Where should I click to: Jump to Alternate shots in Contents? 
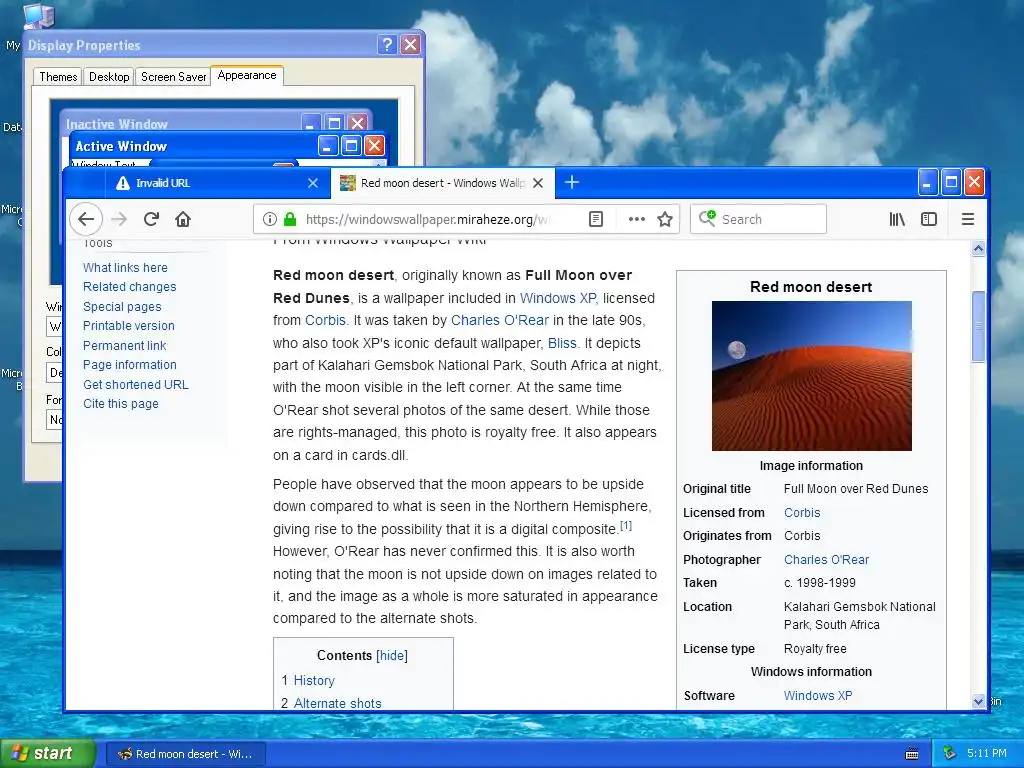pyautogui.click(x=338, y=703)
